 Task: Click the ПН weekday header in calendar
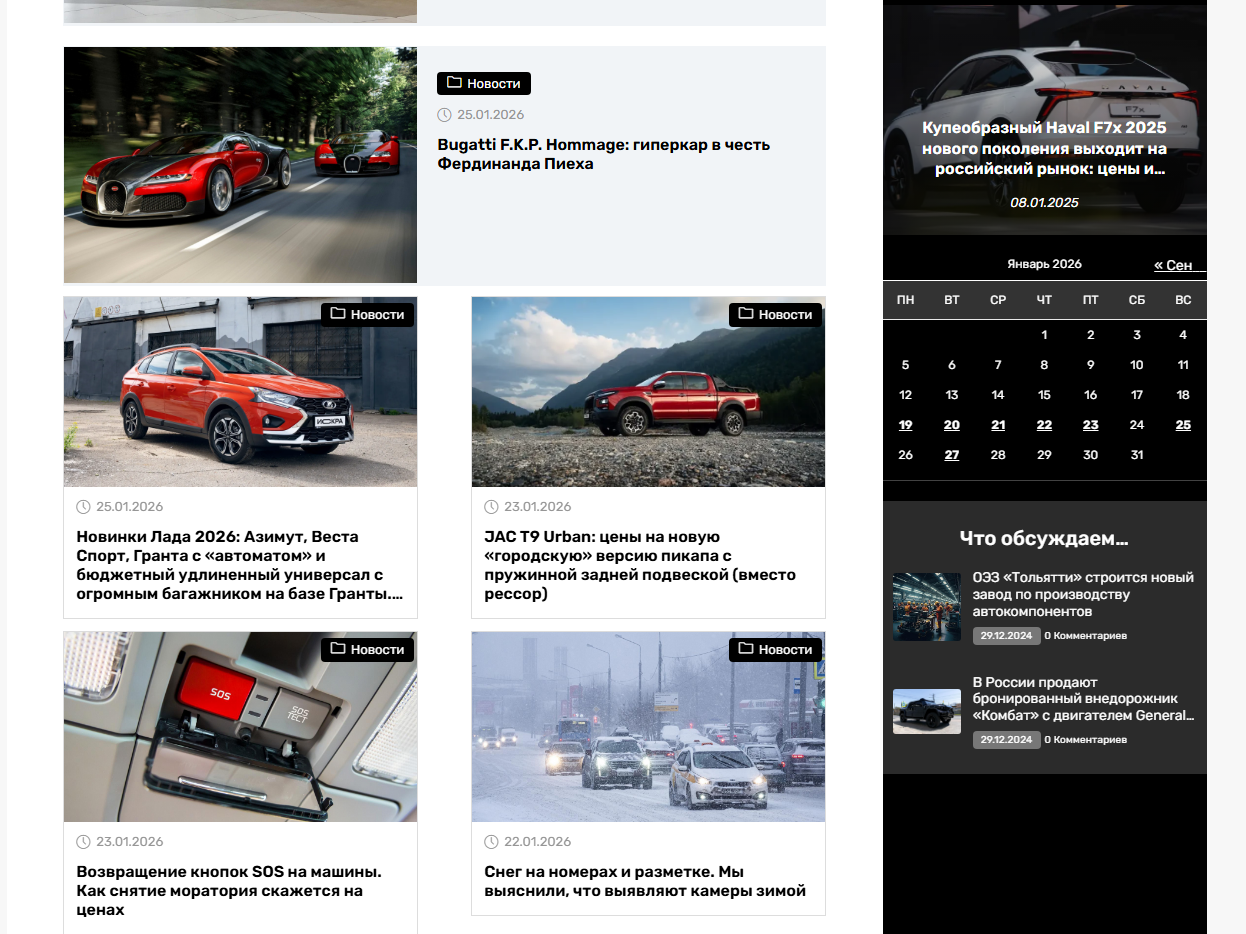click(905, 300)
